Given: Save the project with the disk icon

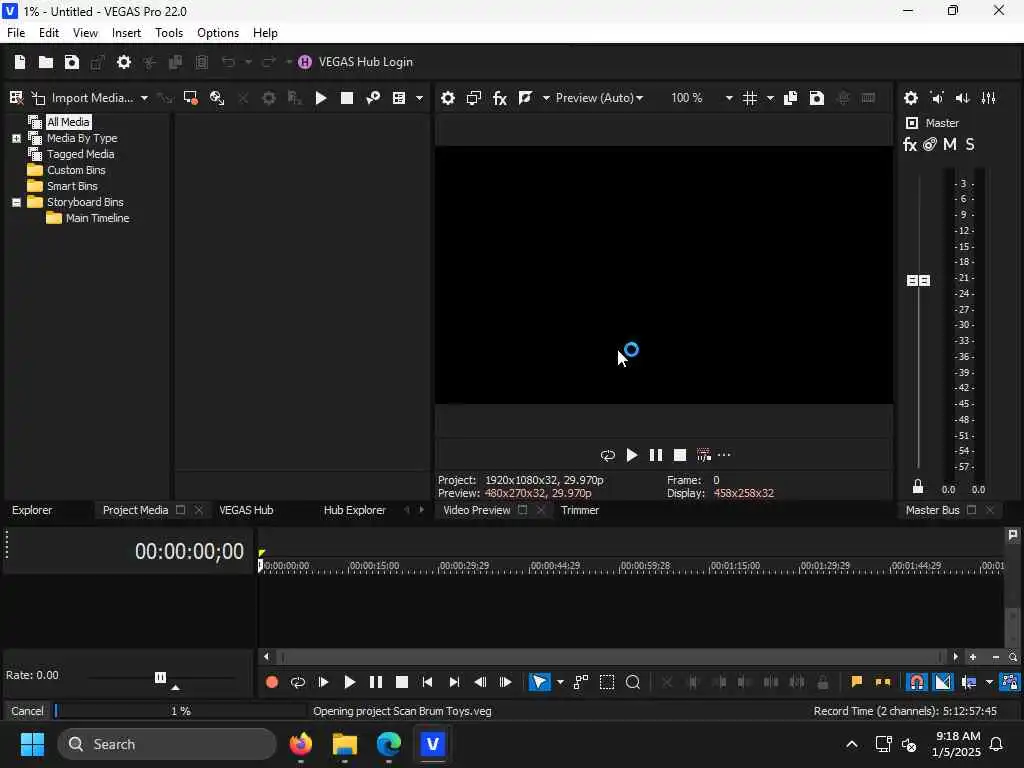Looking at the screenshot, I should coord(72,62).
